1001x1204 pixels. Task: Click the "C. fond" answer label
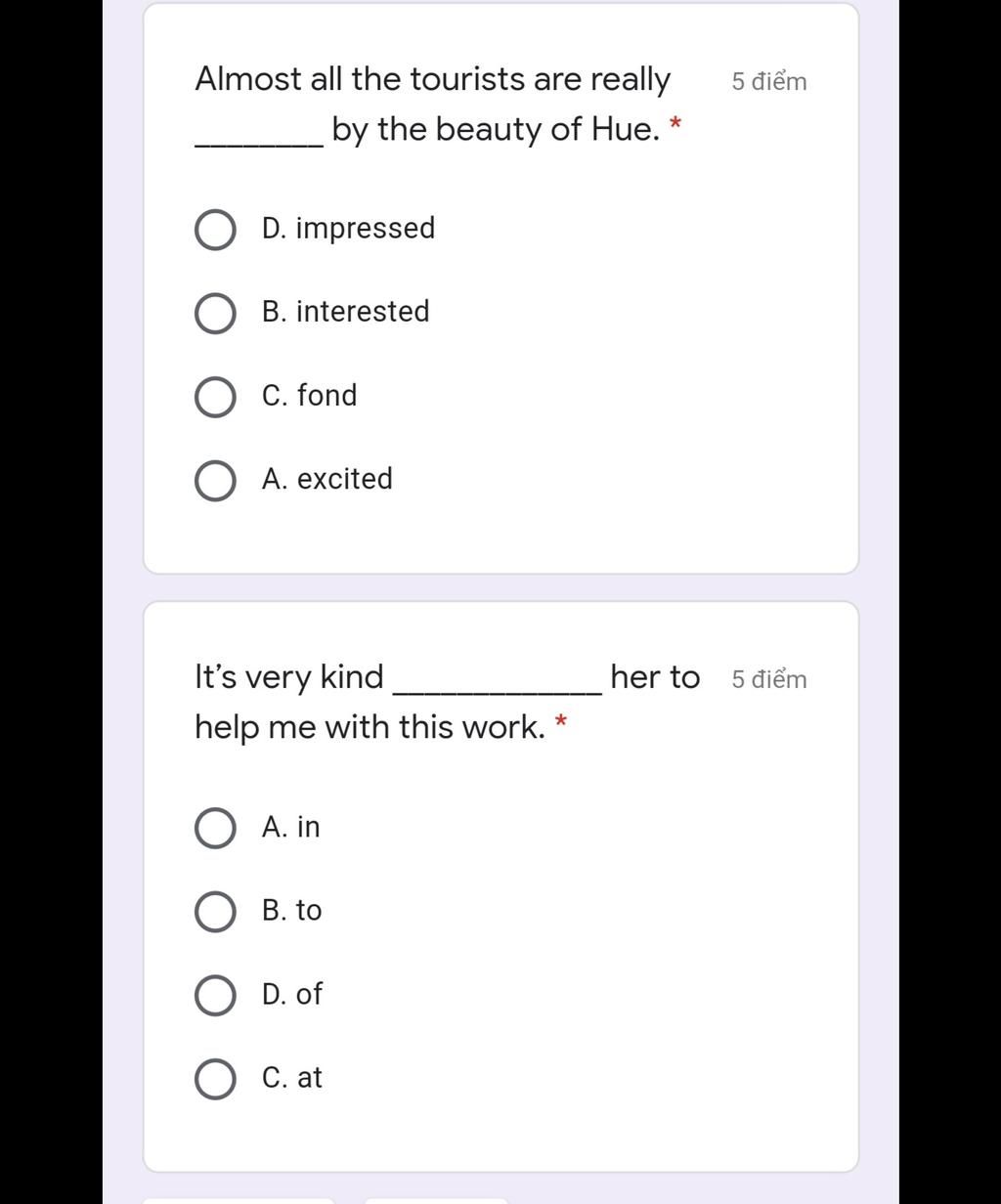pyautogui.click(x=309, y=396)
